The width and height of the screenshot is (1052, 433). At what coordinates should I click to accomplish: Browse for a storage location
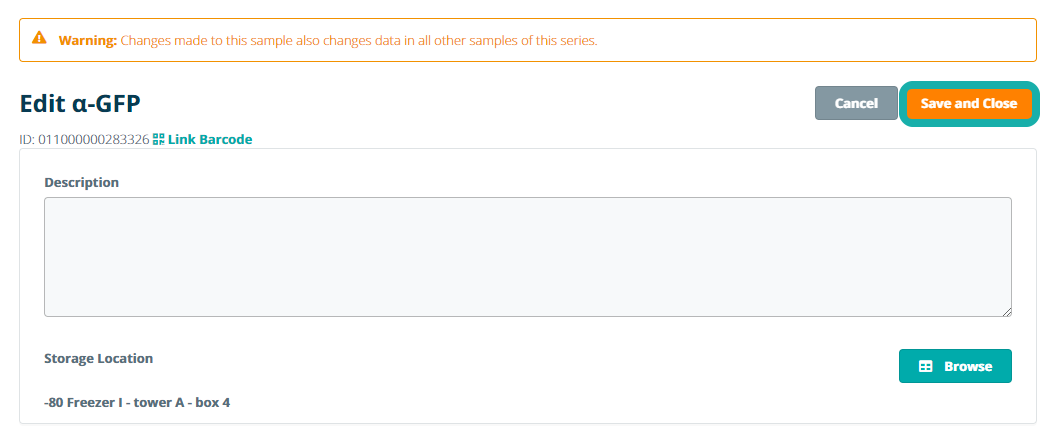tap(955, 366)
